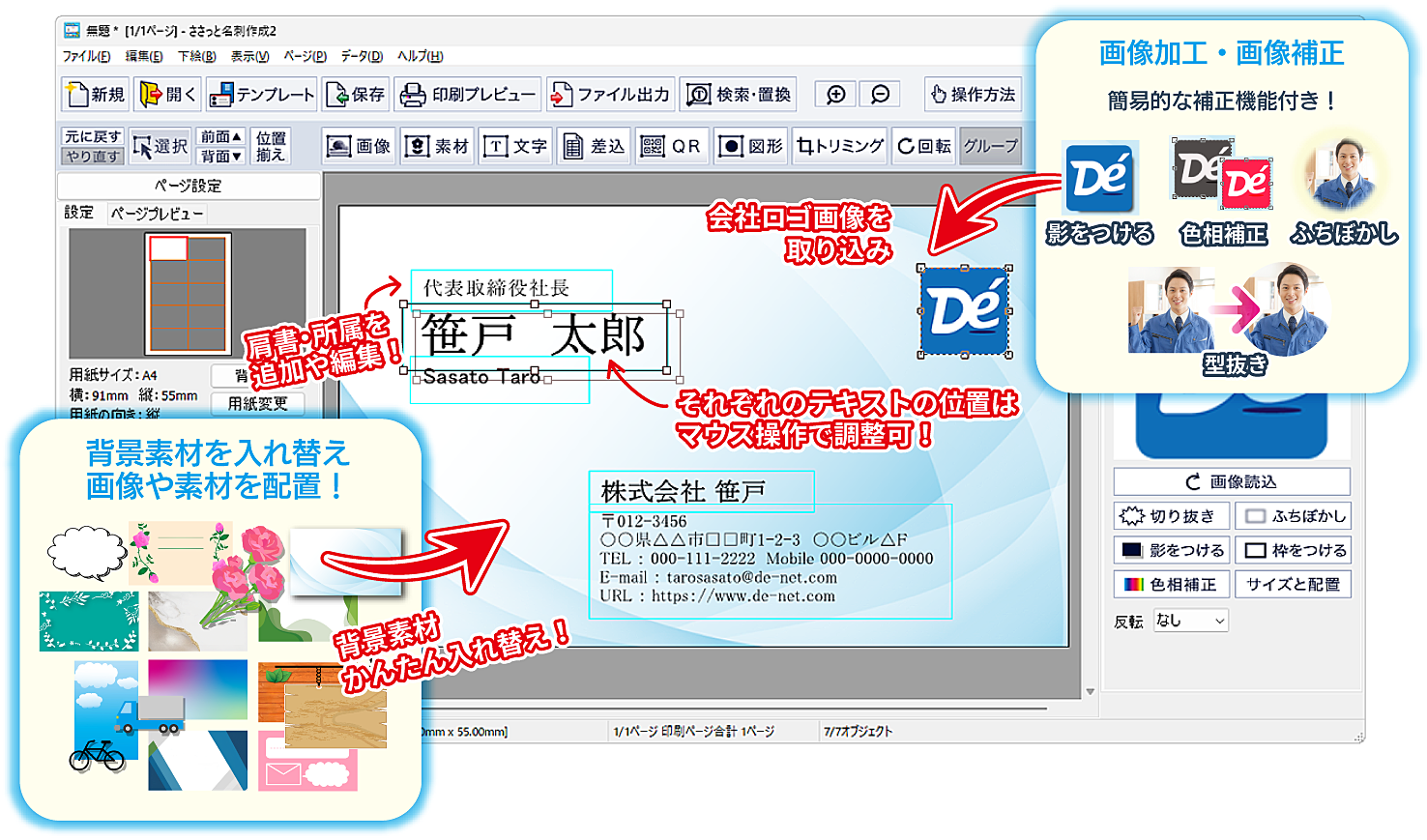Select the page layout preview thumbnail
Screen dimensions: 1427x840
pyautogui.click(x=188, y=294)
